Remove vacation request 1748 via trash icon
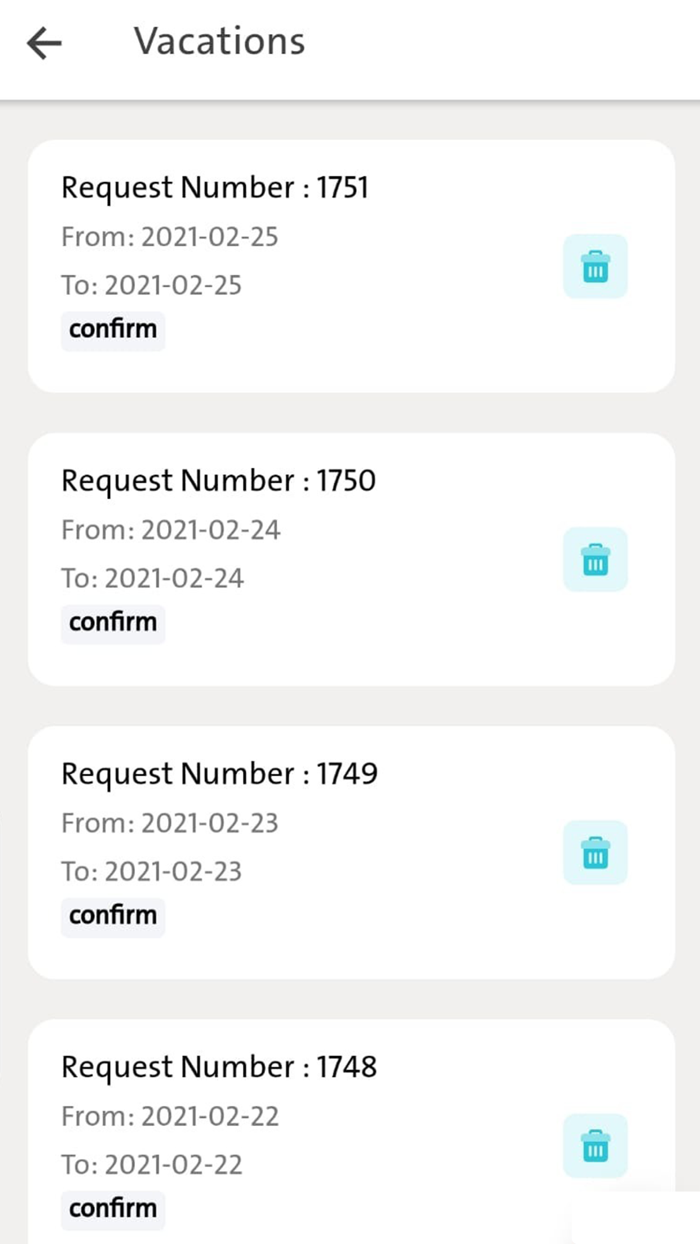 point(595,1146)
